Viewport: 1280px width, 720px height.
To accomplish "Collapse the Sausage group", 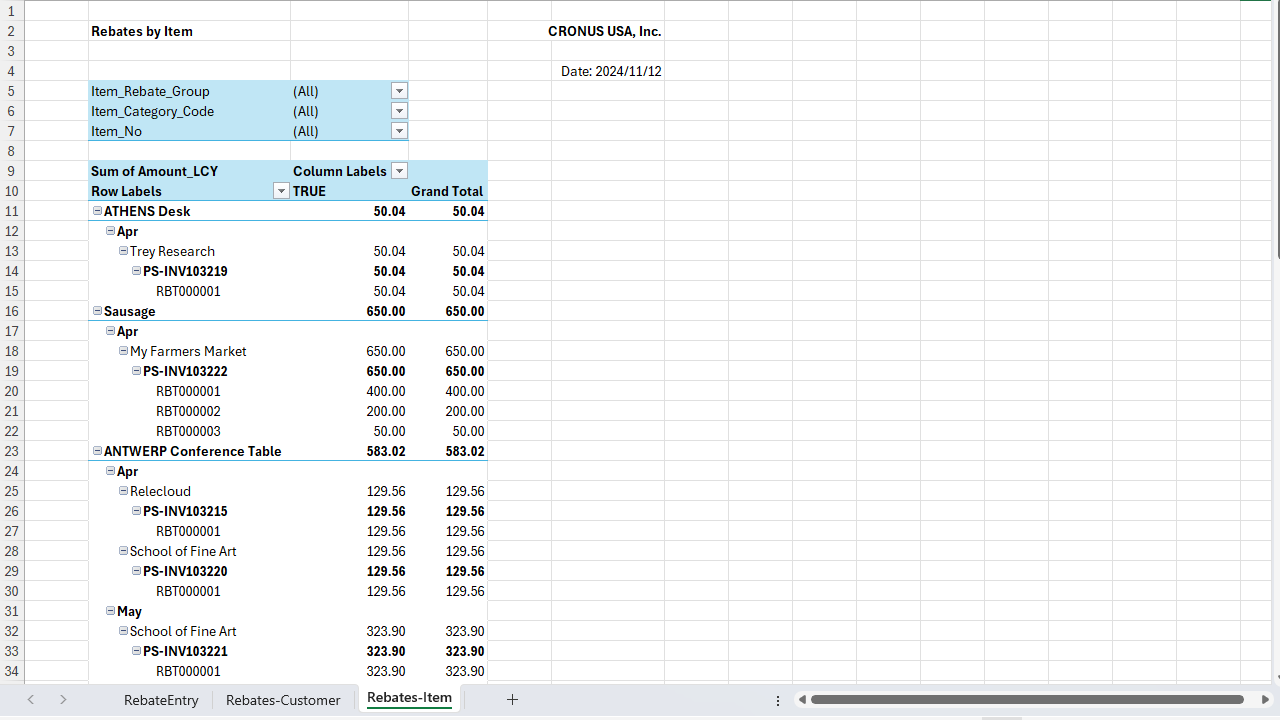I will point(98,311).
